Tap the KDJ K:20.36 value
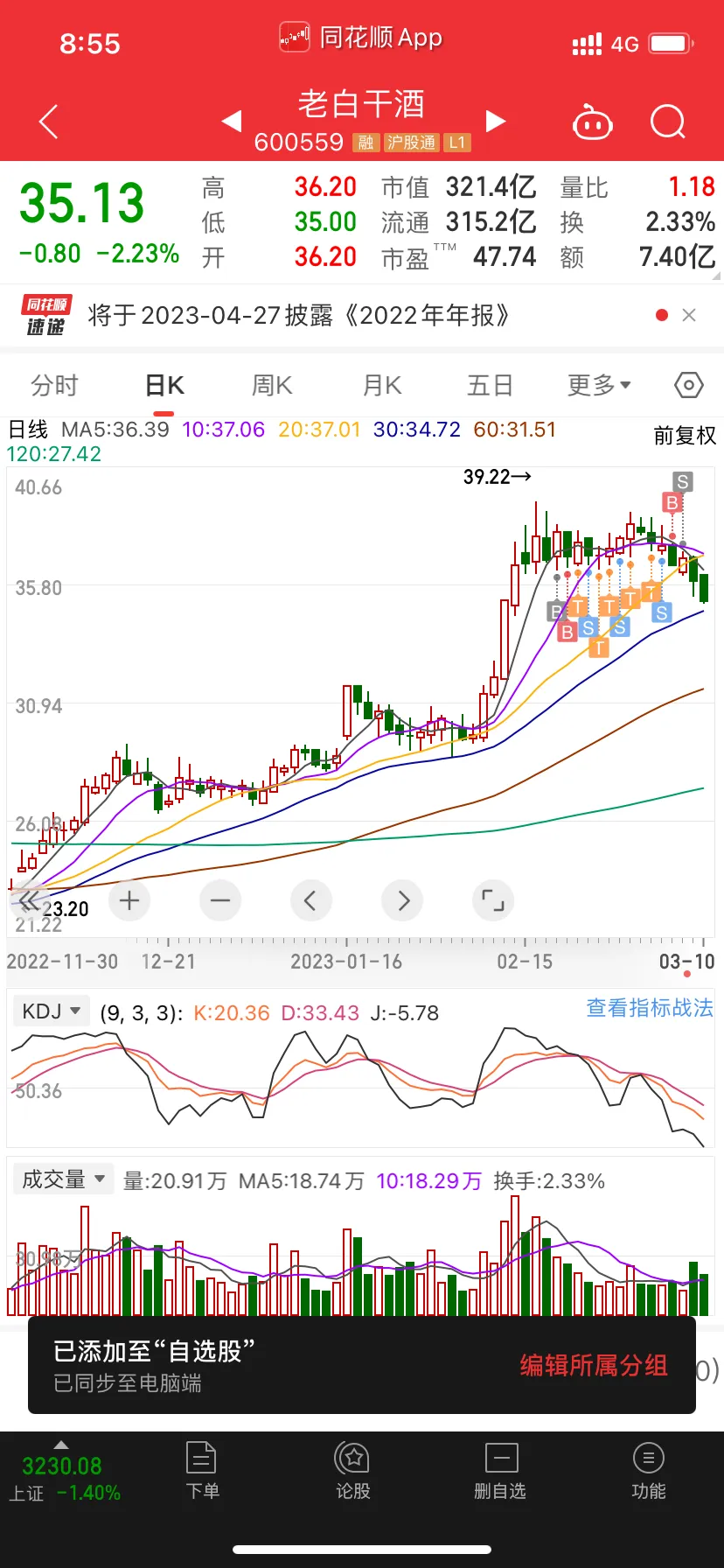 coord(231,1013)
